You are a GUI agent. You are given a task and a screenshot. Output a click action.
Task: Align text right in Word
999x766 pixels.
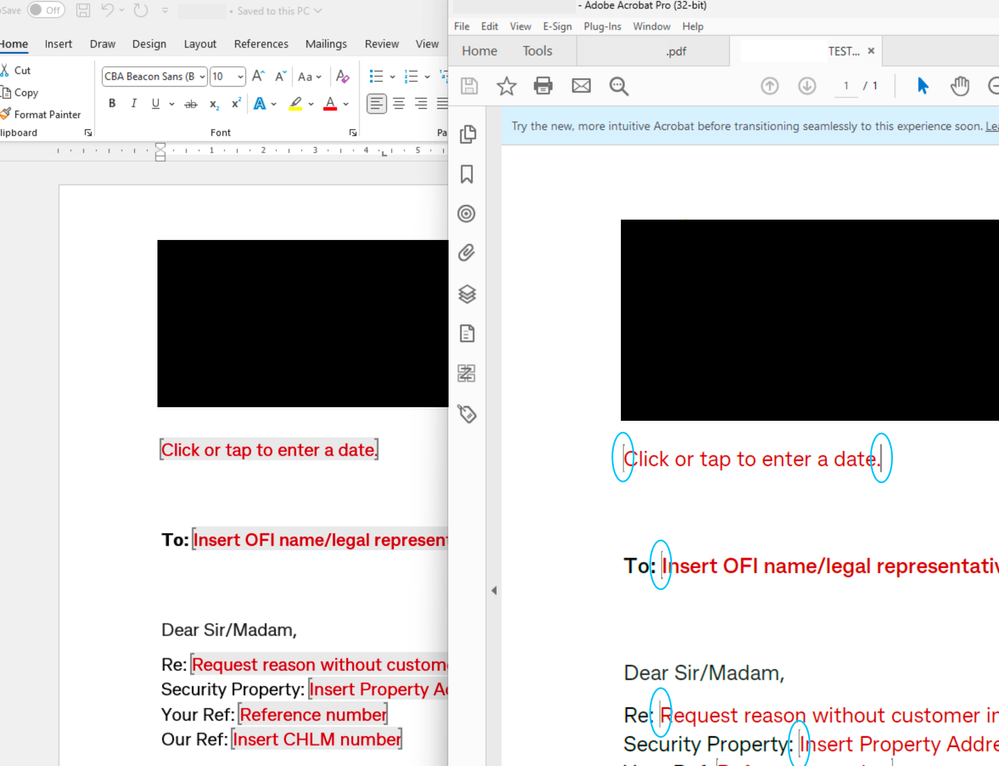tap(420, 103)
